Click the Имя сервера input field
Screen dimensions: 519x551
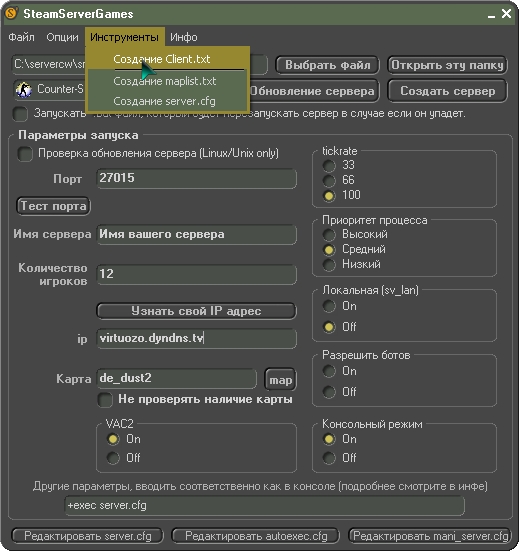tap(196, 234)
